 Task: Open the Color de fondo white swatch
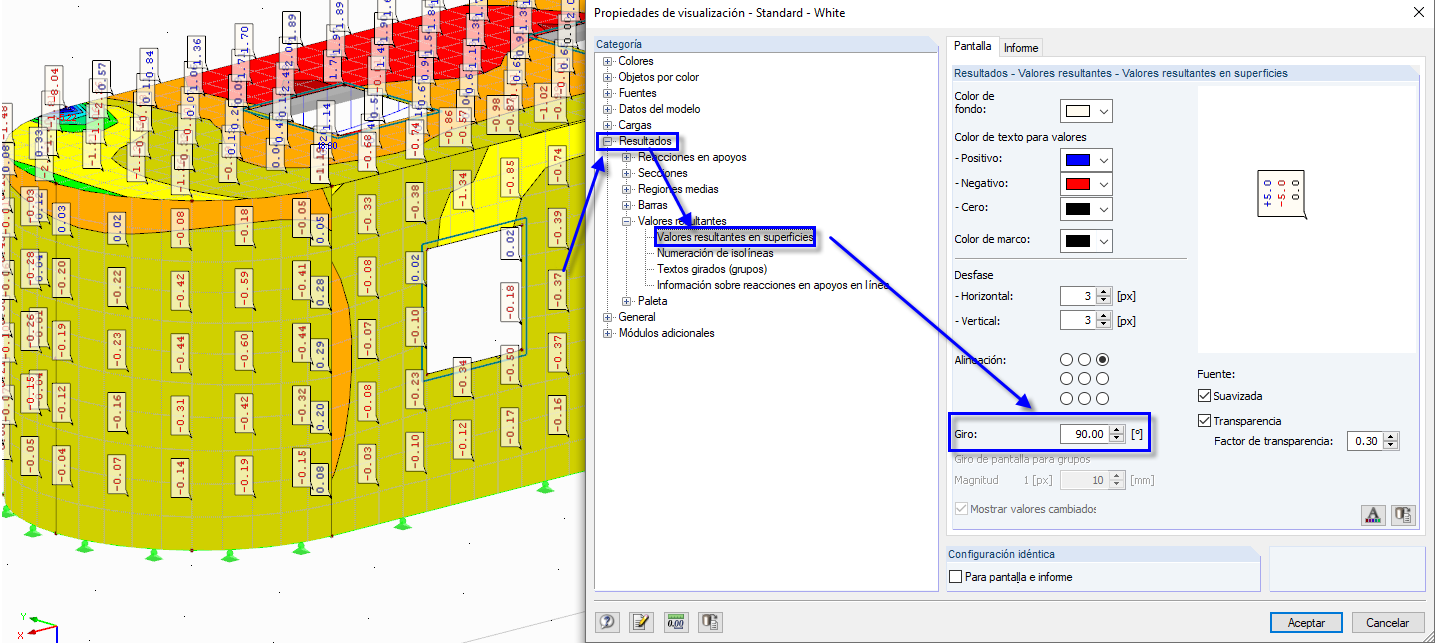pyautogui.click(x=1078, y=110)
